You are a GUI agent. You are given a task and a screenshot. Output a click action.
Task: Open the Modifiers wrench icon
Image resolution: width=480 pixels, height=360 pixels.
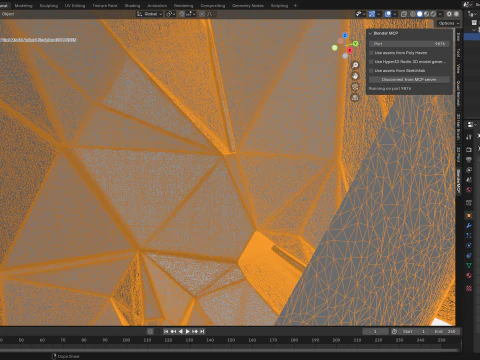(469, 226)
